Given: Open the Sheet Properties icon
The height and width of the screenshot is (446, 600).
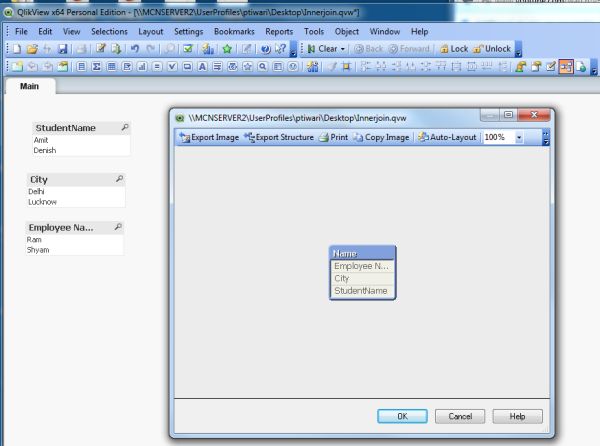Looking at the screenshot, I should point(63,67).
